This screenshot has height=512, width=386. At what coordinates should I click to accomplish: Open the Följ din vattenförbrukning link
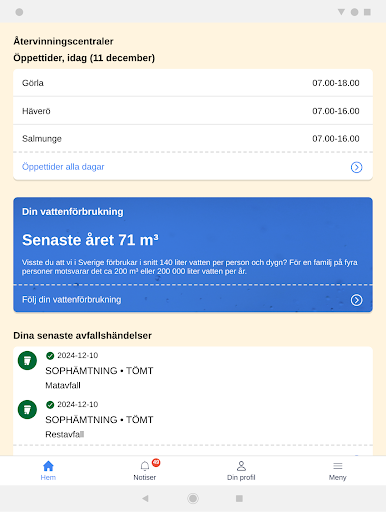coord(72,300)
